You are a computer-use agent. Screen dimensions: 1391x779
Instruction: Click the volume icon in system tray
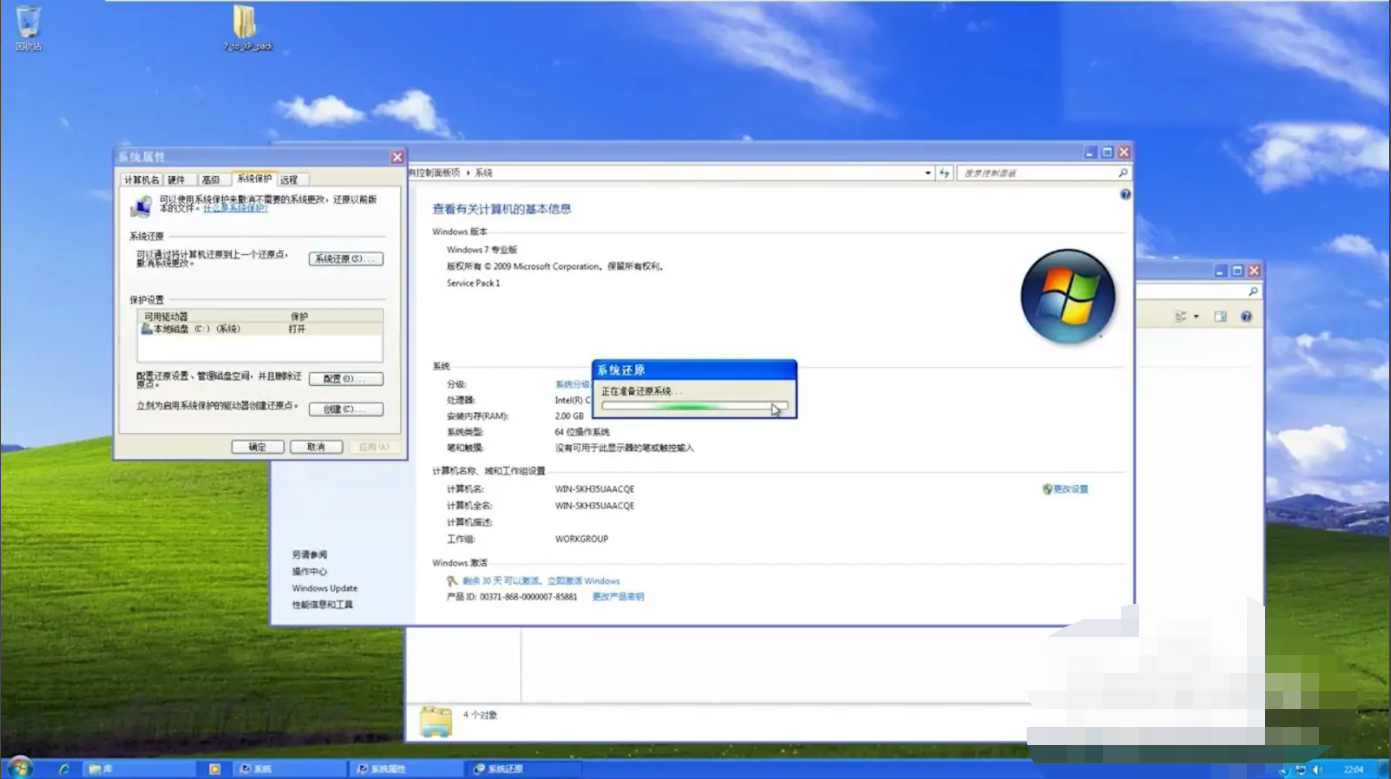click(1317, 769)
